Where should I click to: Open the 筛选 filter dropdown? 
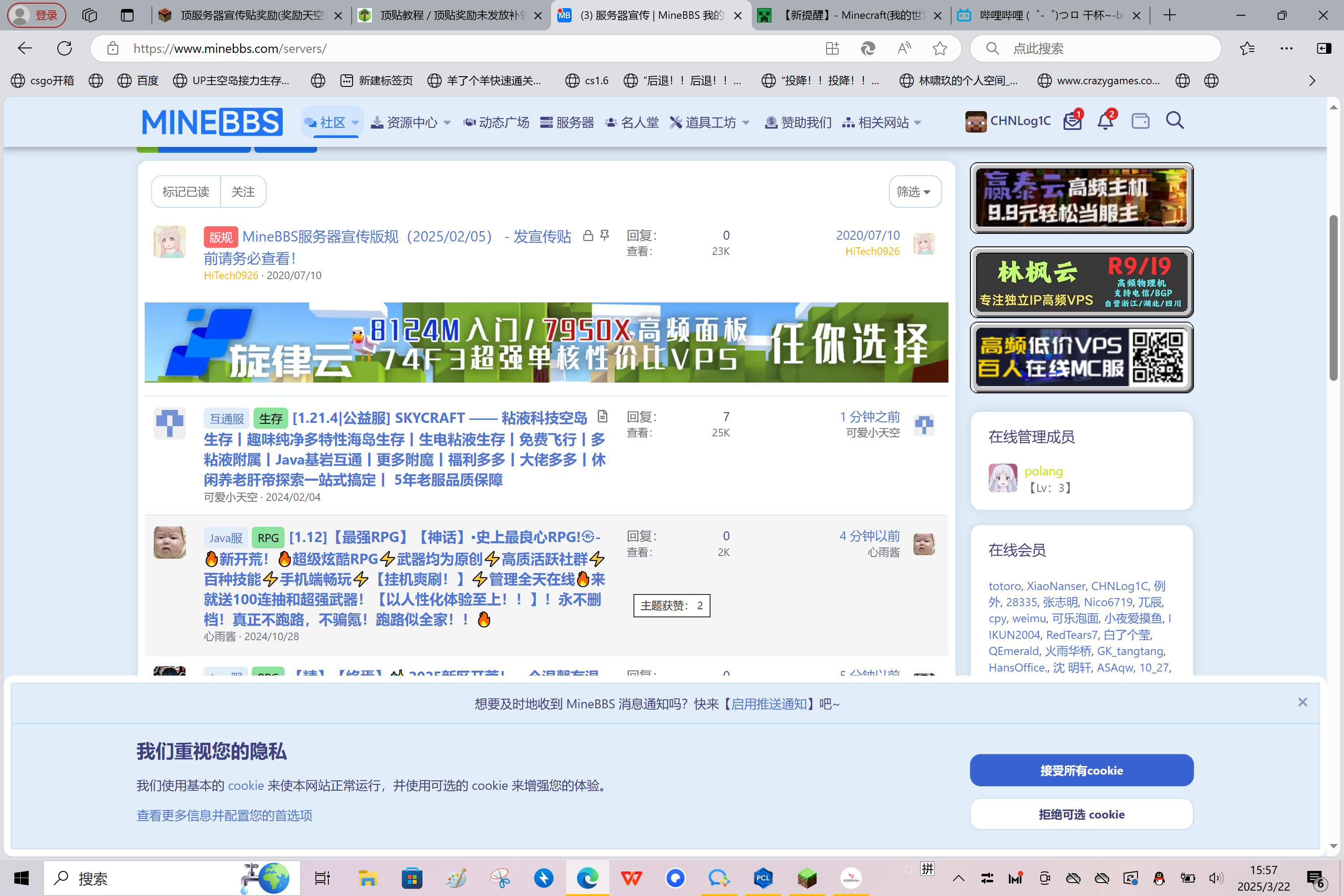915,191
